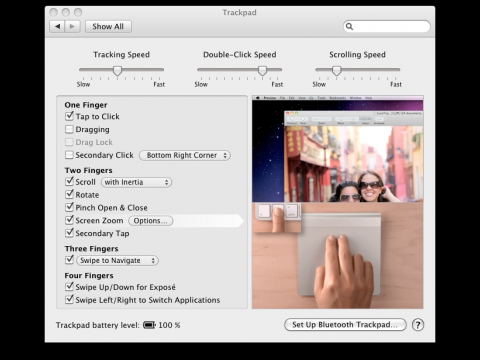This screenshot has height=360, width=480.
Task: Open Screen Zoom Options
Action: [x=151, y=221]
